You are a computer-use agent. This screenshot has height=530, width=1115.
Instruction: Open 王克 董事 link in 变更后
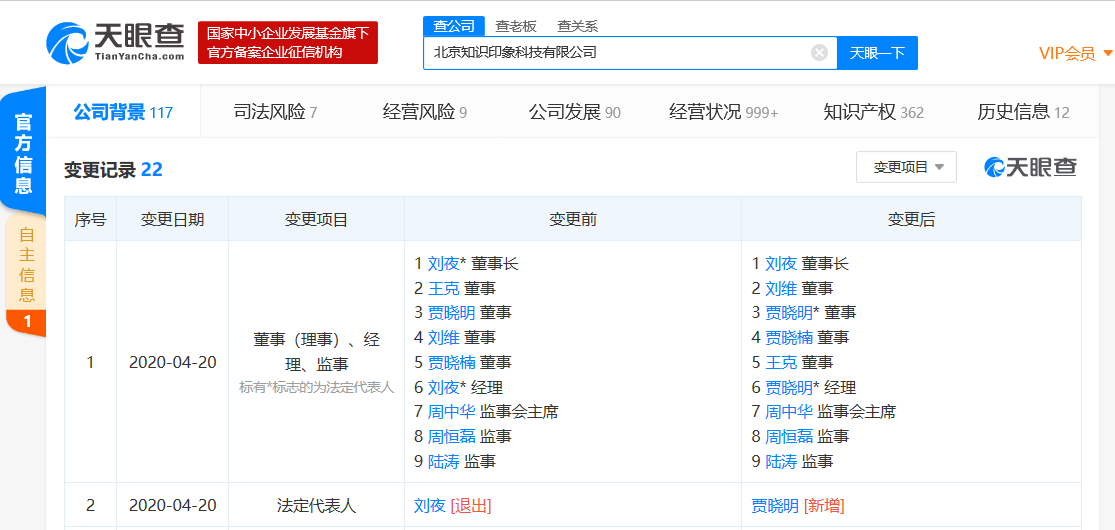point(780,362)
